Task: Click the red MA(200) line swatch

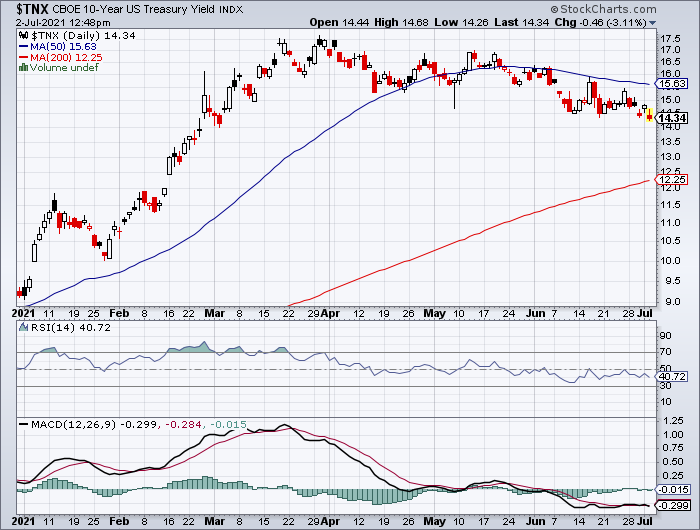Action: tap(24, 57)
